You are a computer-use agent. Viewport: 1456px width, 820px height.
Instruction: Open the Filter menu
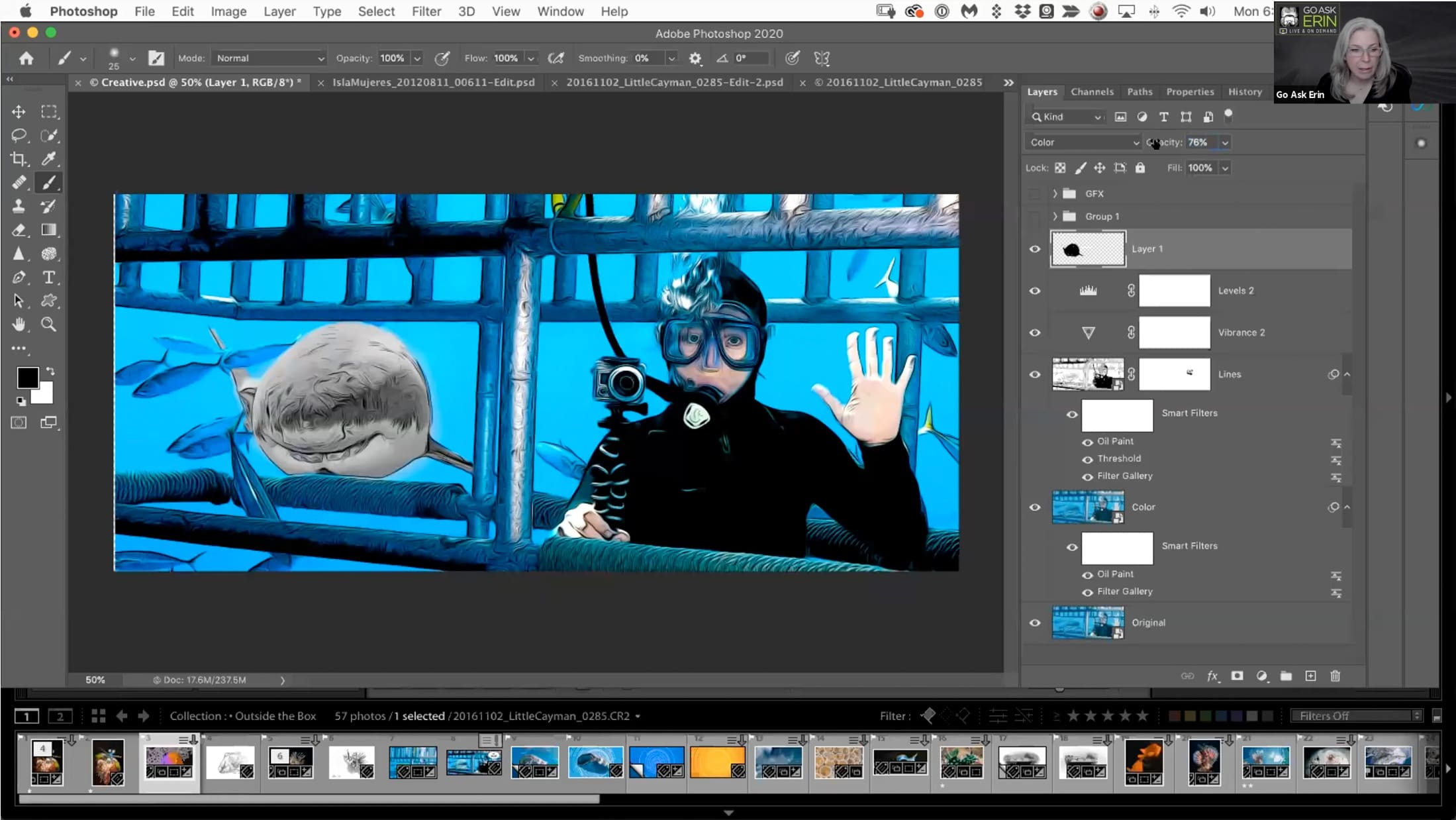[426, 11]
